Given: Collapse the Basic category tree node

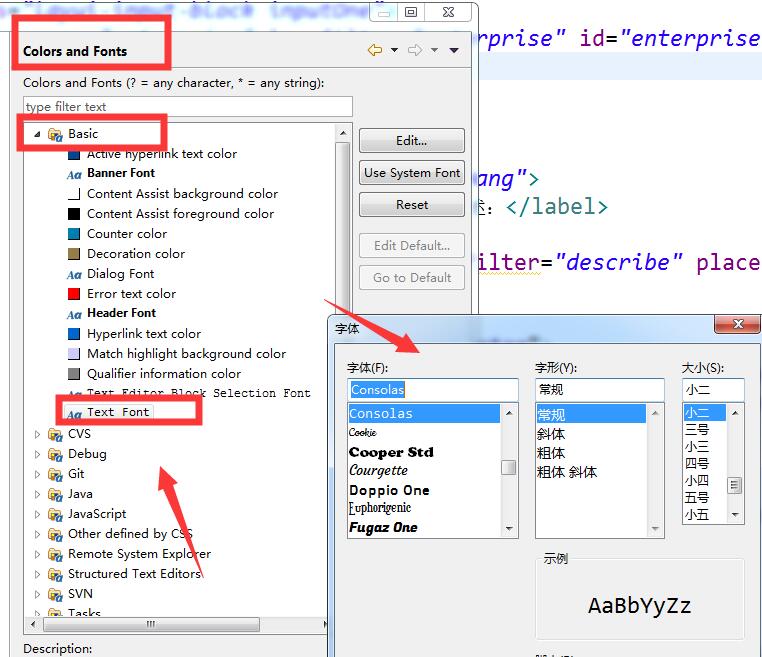Looking at the screenshot, I should pyautogui.click(x=37, y=134).
